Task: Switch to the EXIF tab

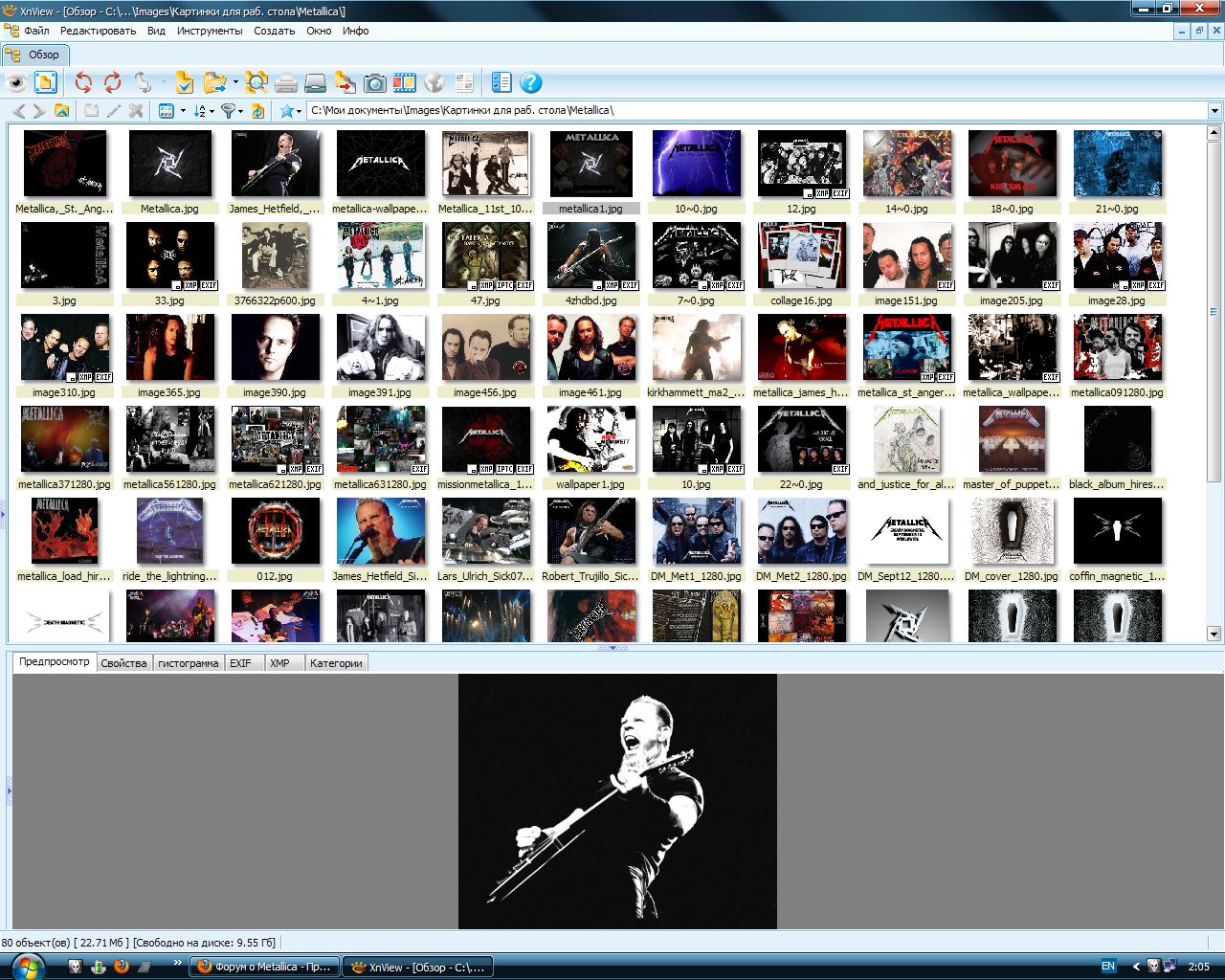Action: (240, 663)
